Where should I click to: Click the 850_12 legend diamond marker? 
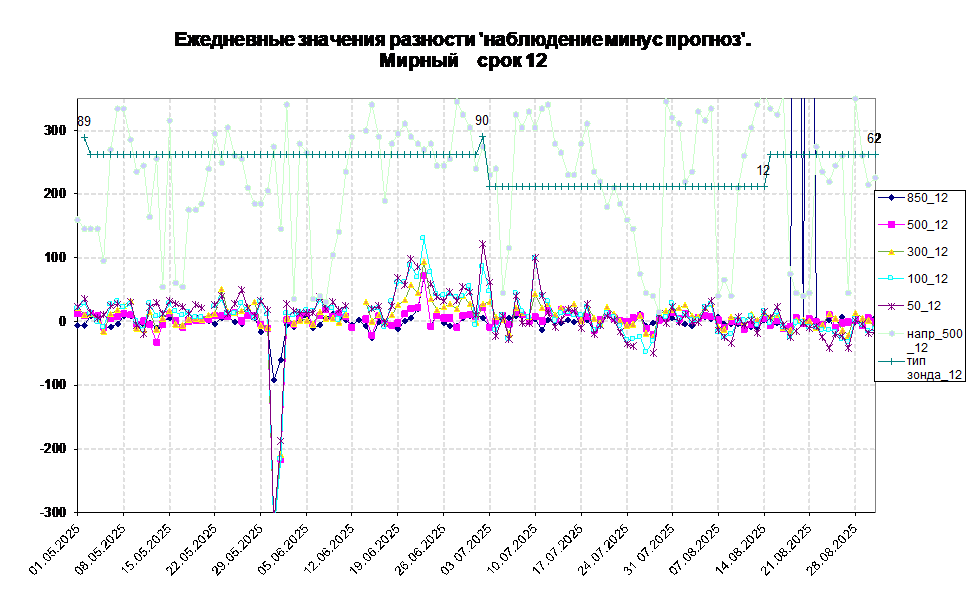pyautogui.click(x=890, y=198)
